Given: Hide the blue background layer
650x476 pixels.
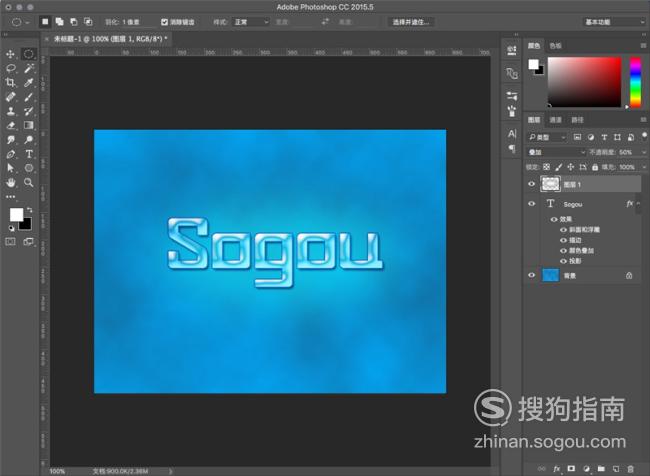Looking at the screenshot, I should (531, 275).
